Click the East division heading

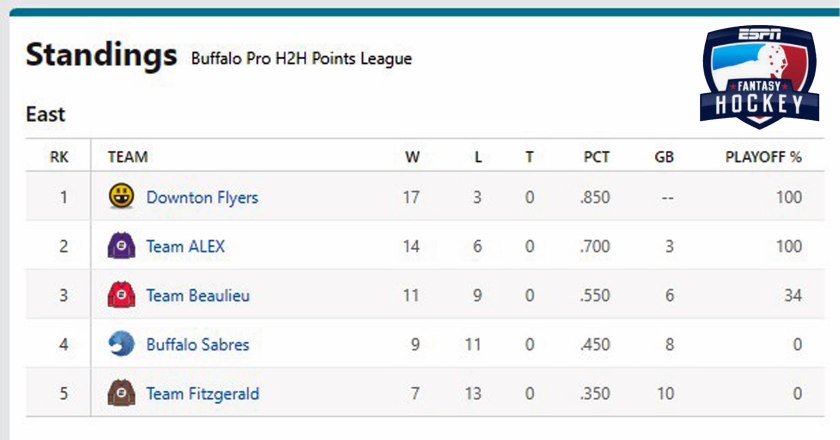pyautogui.click(x=45, y=115)
